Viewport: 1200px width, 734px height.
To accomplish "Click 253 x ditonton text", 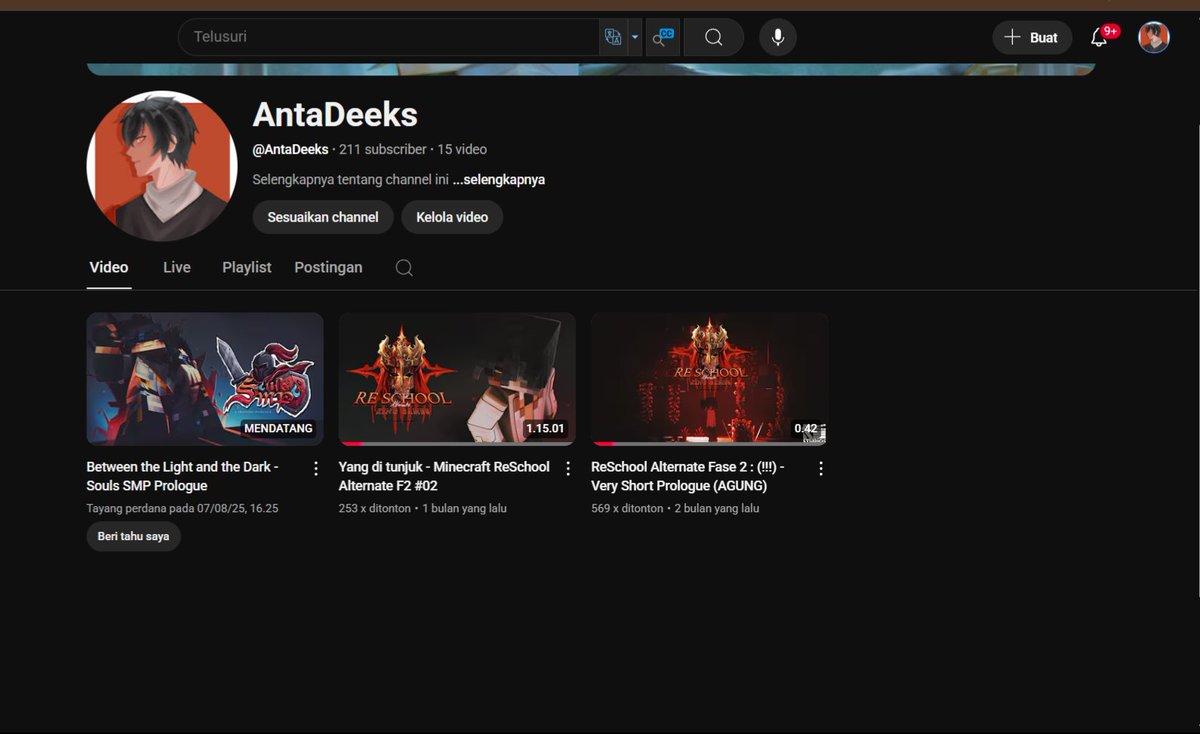I will pos(375,508).
